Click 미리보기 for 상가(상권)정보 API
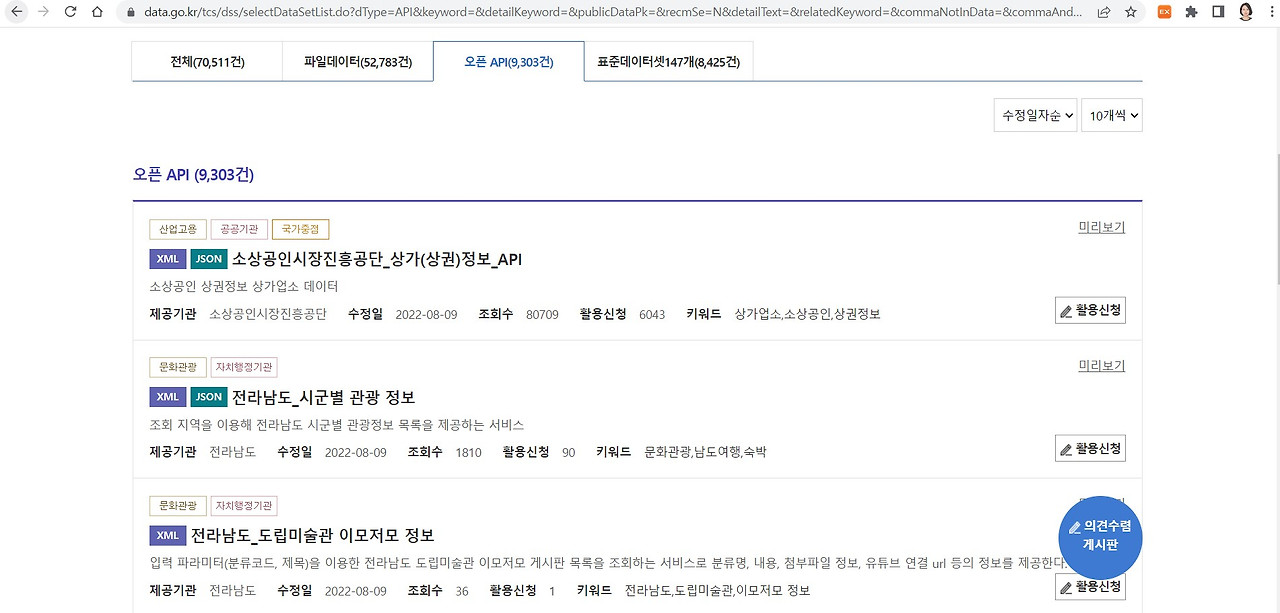1280x613 pixels. click(x=1101, y=227)
